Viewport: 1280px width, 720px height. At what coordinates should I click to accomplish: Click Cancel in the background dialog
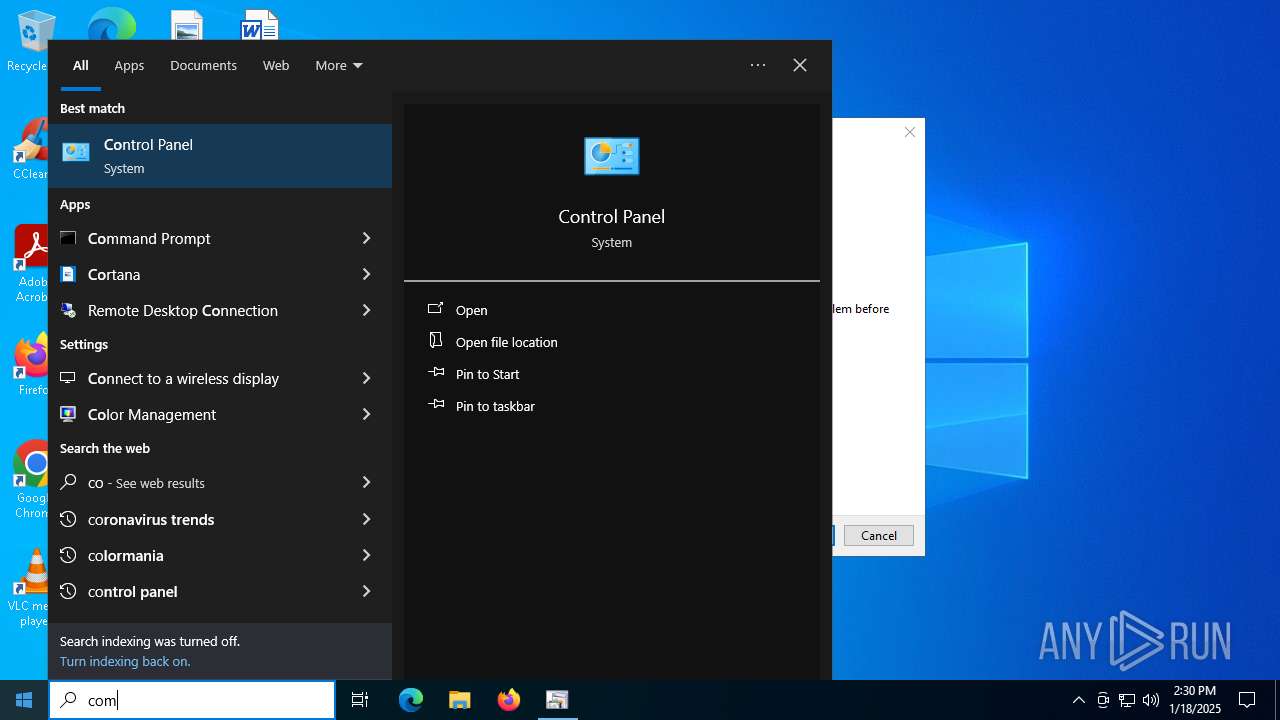878,535
